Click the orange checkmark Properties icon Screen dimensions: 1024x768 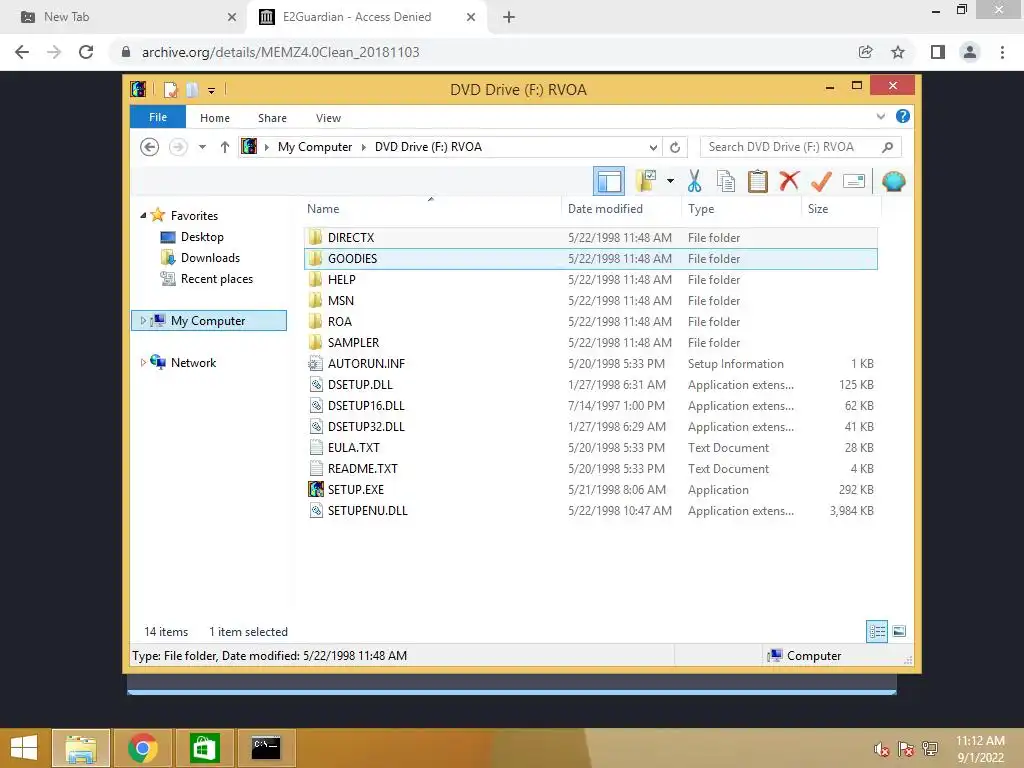821,182
